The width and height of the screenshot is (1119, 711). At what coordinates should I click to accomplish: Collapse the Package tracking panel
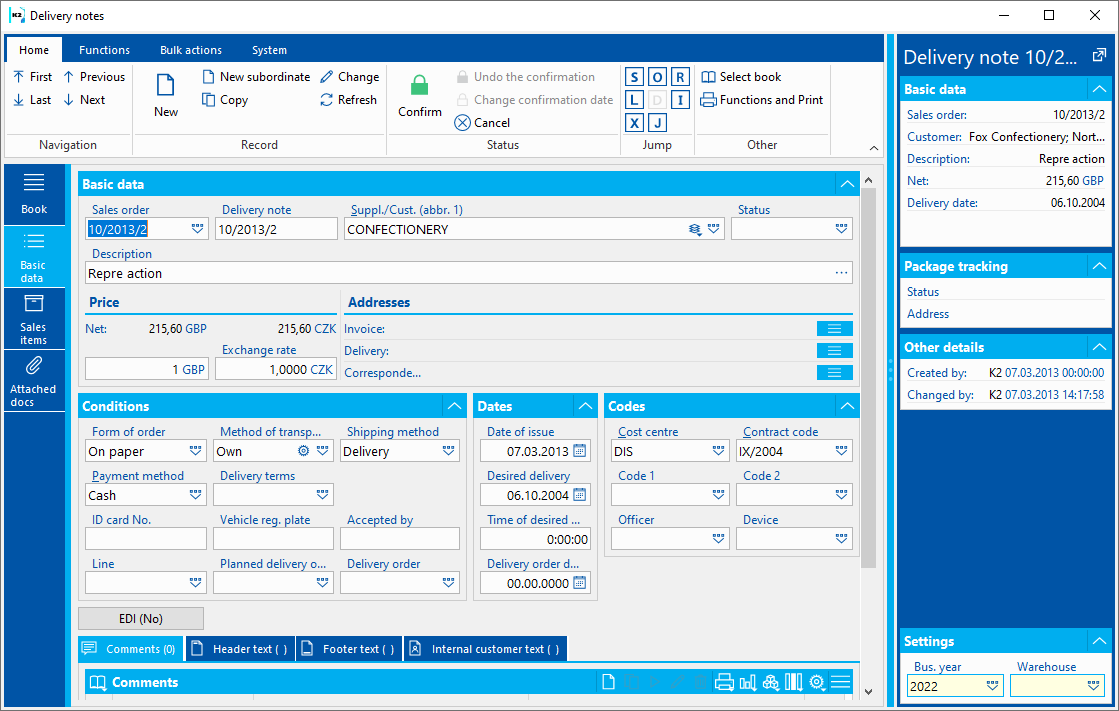(x=1099, y=266)
